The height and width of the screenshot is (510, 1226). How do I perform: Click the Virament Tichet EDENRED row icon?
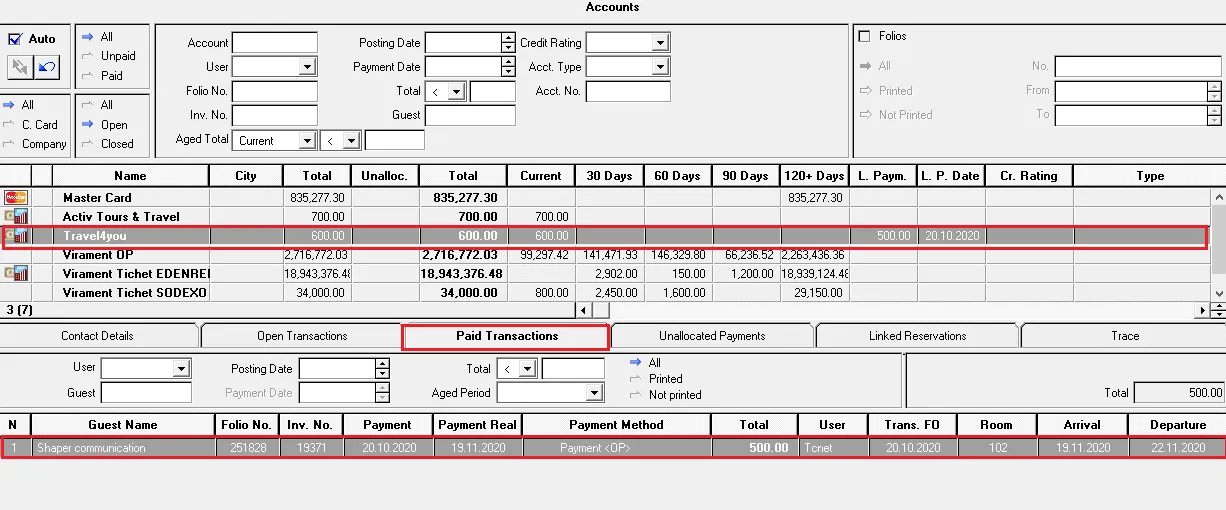pos(15,274)
